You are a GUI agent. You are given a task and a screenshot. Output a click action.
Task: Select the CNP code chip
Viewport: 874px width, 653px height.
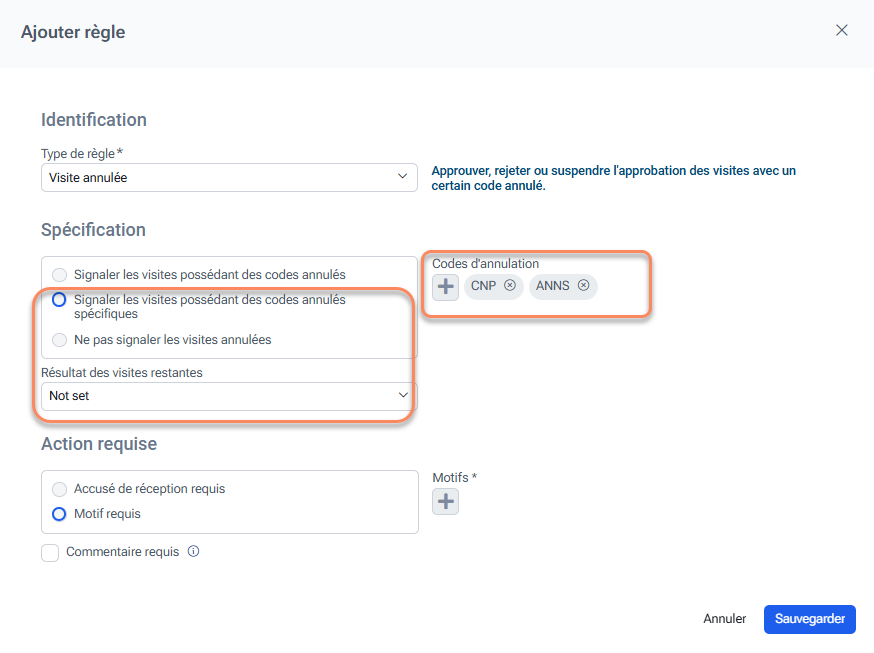tap(483, 286)
